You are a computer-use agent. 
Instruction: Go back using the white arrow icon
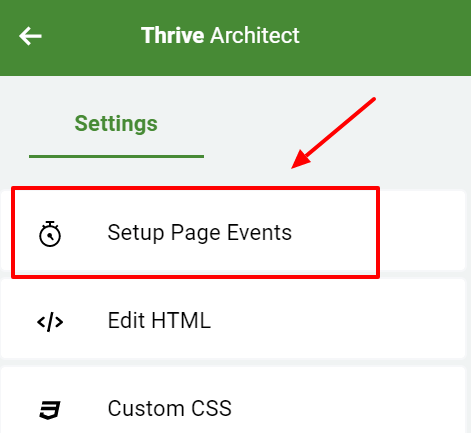[x=30, y=36]
